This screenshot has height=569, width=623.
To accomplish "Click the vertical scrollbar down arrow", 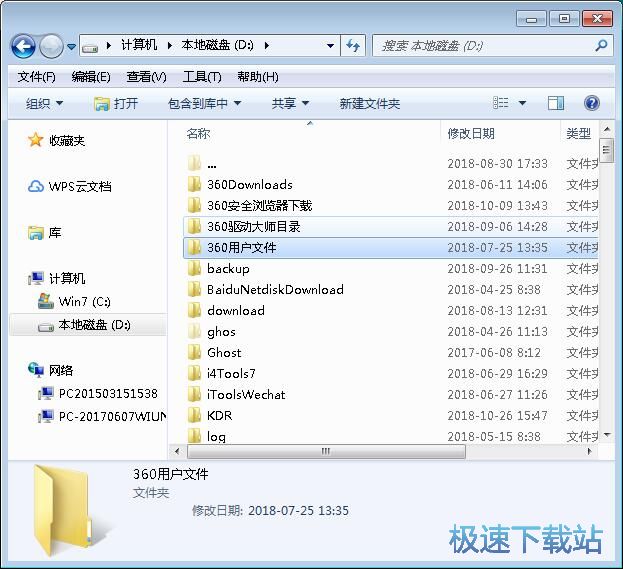I will [606, 435].
